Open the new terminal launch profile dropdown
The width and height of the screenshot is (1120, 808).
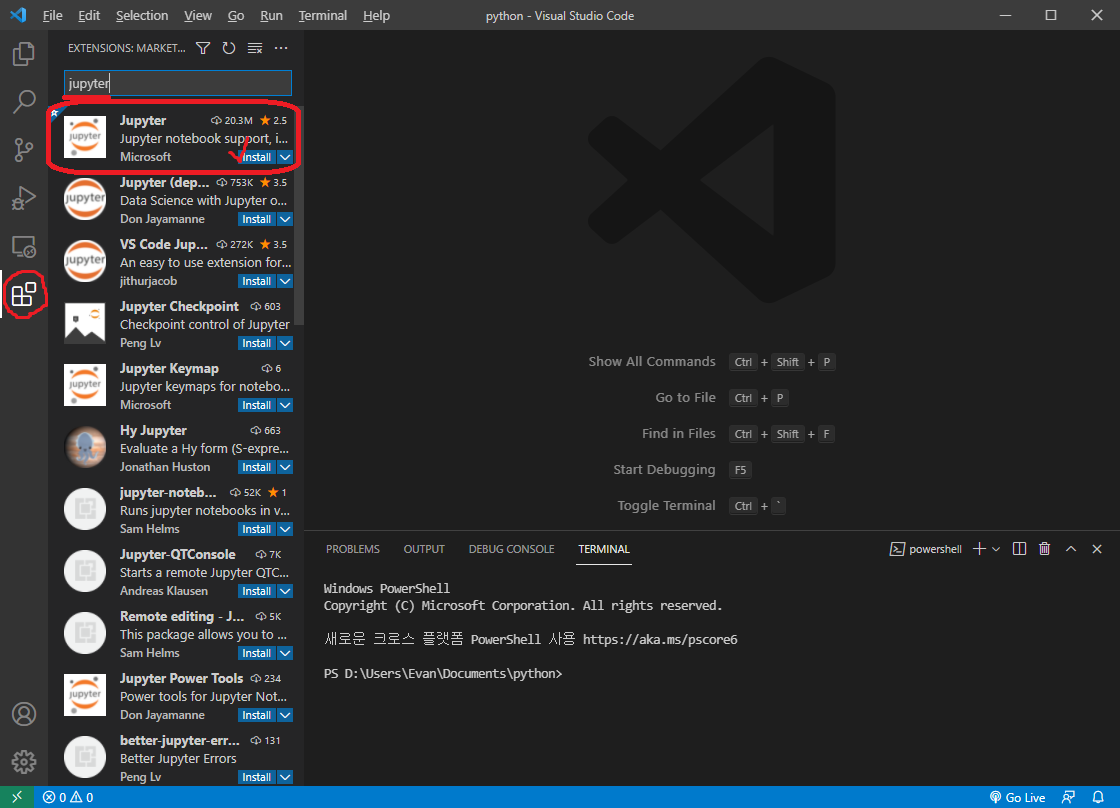tap(996, 549)
